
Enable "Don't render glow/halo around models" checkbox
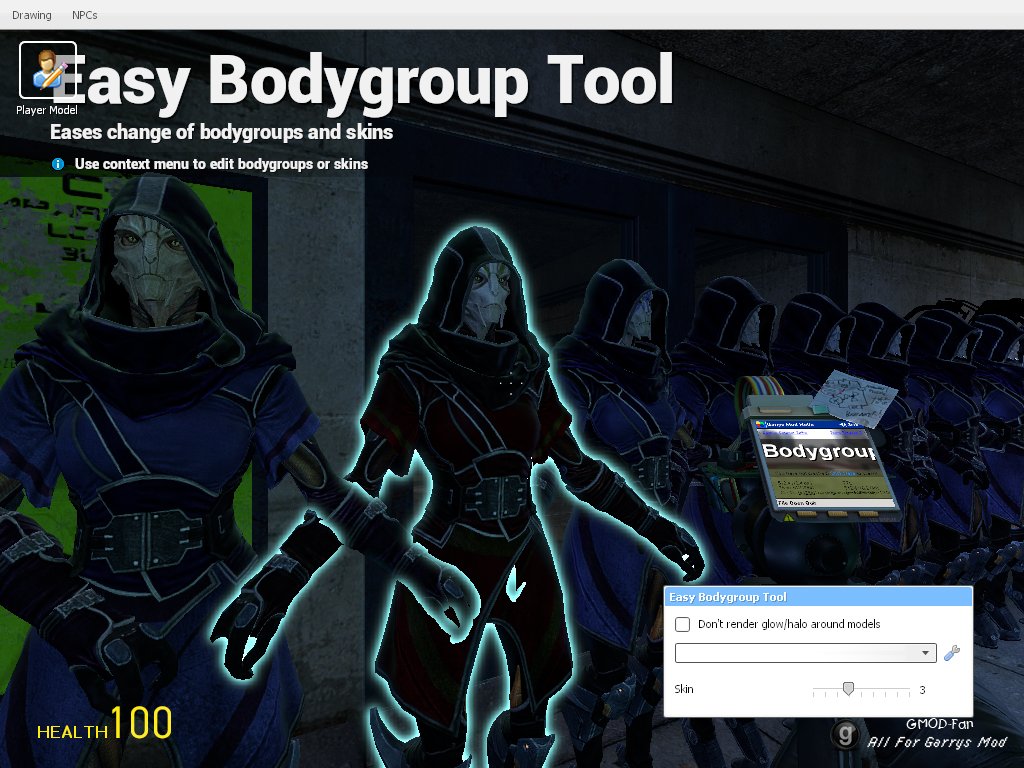coord(682,624)
